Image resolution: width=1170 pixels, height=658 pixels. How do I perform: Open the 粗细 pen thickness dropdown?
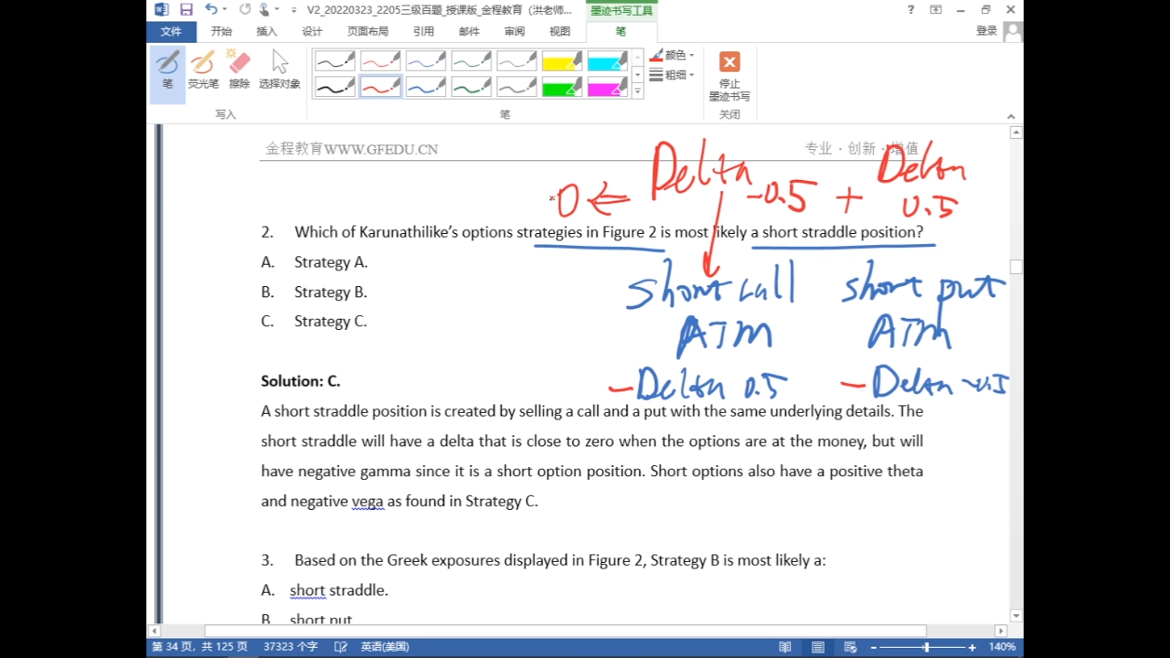pos(672,75)
